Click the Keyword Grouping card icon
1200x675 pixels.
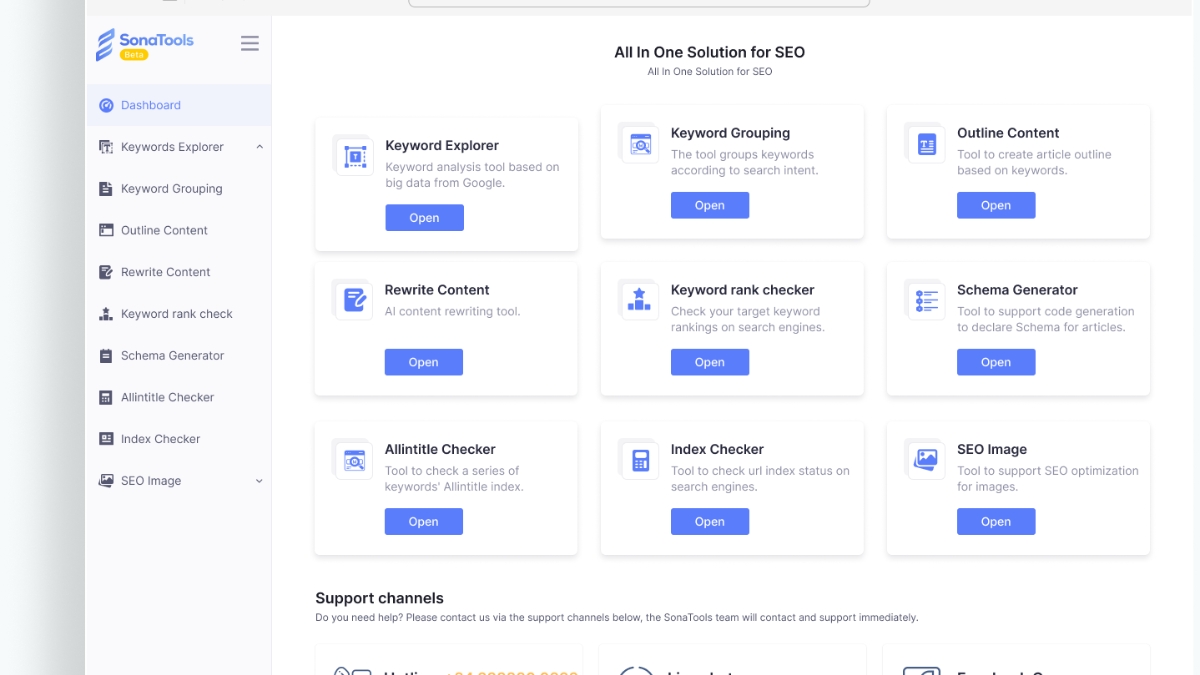640,144
